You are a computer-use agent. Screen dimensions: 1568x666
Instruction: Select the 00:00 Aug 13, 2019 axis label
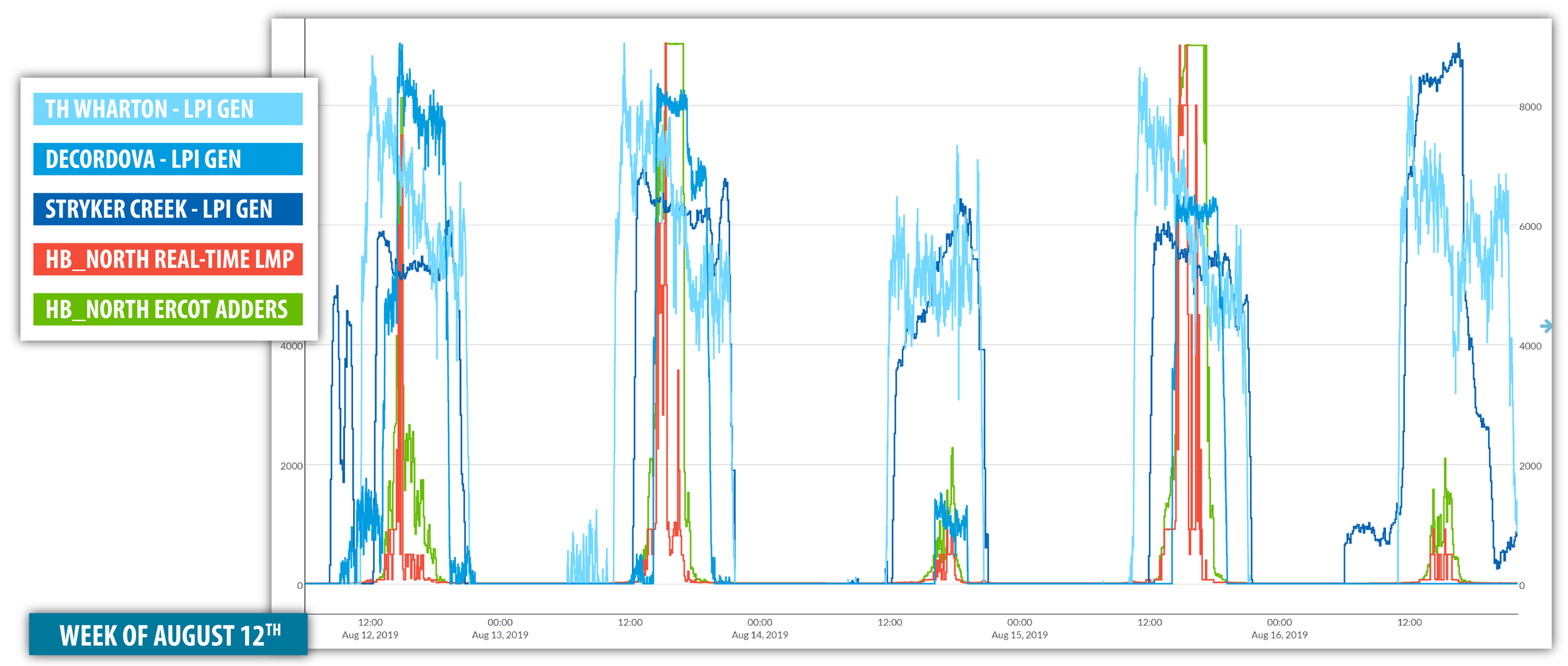[500, 628]
